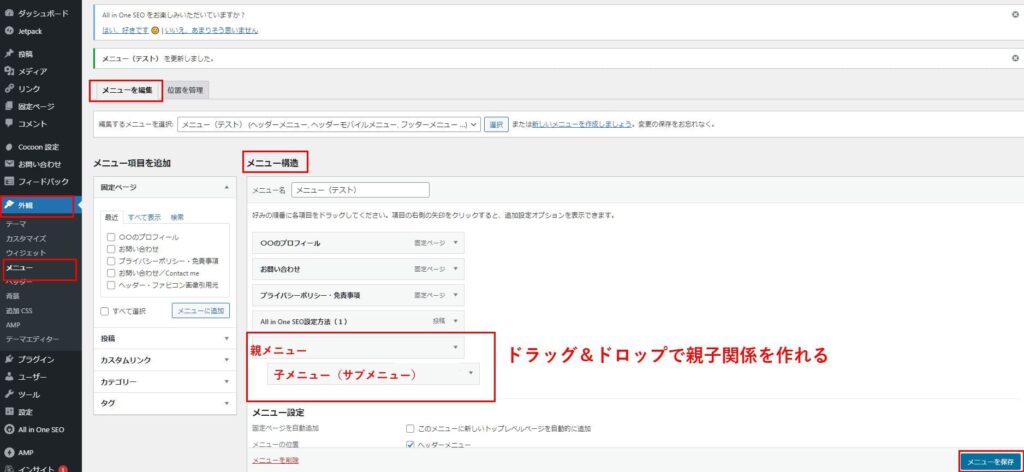The image size is (1024, 472).
Task: Click the メニューを保存 button
Action: pos(989,462)
